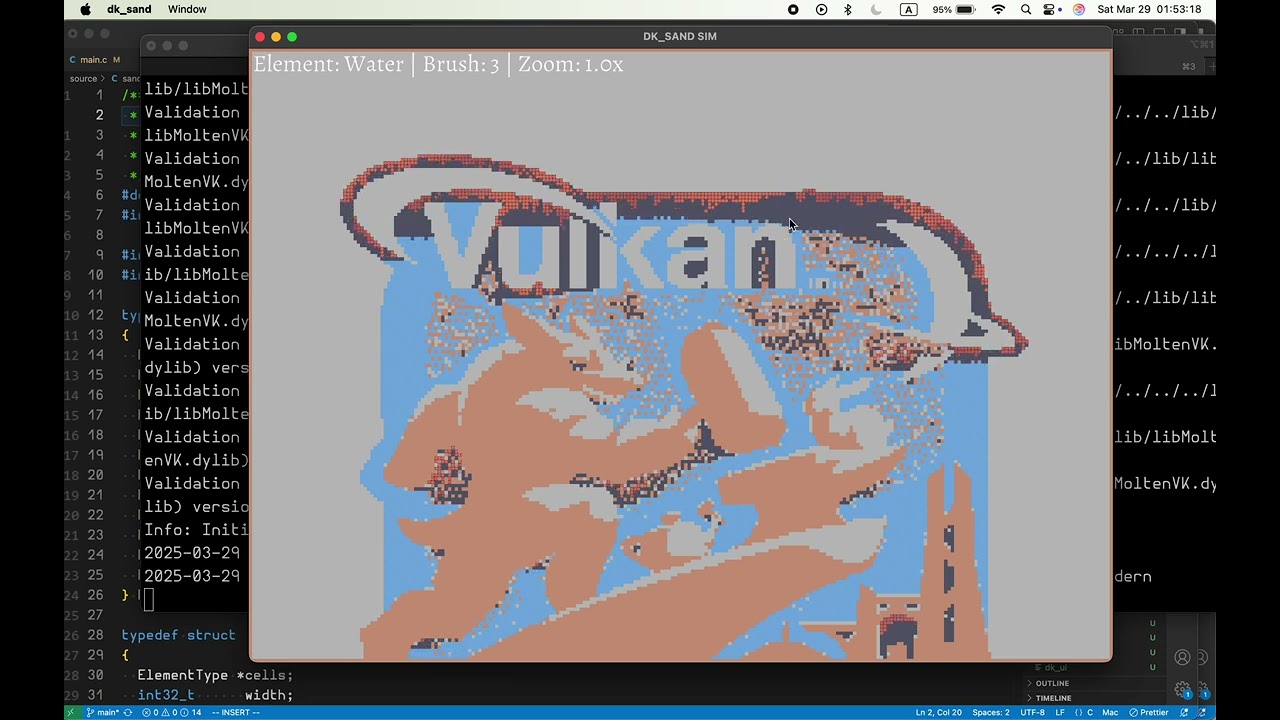
Task: Select the main.c editor tab in VS Code
Action: (x=93, y=60)
